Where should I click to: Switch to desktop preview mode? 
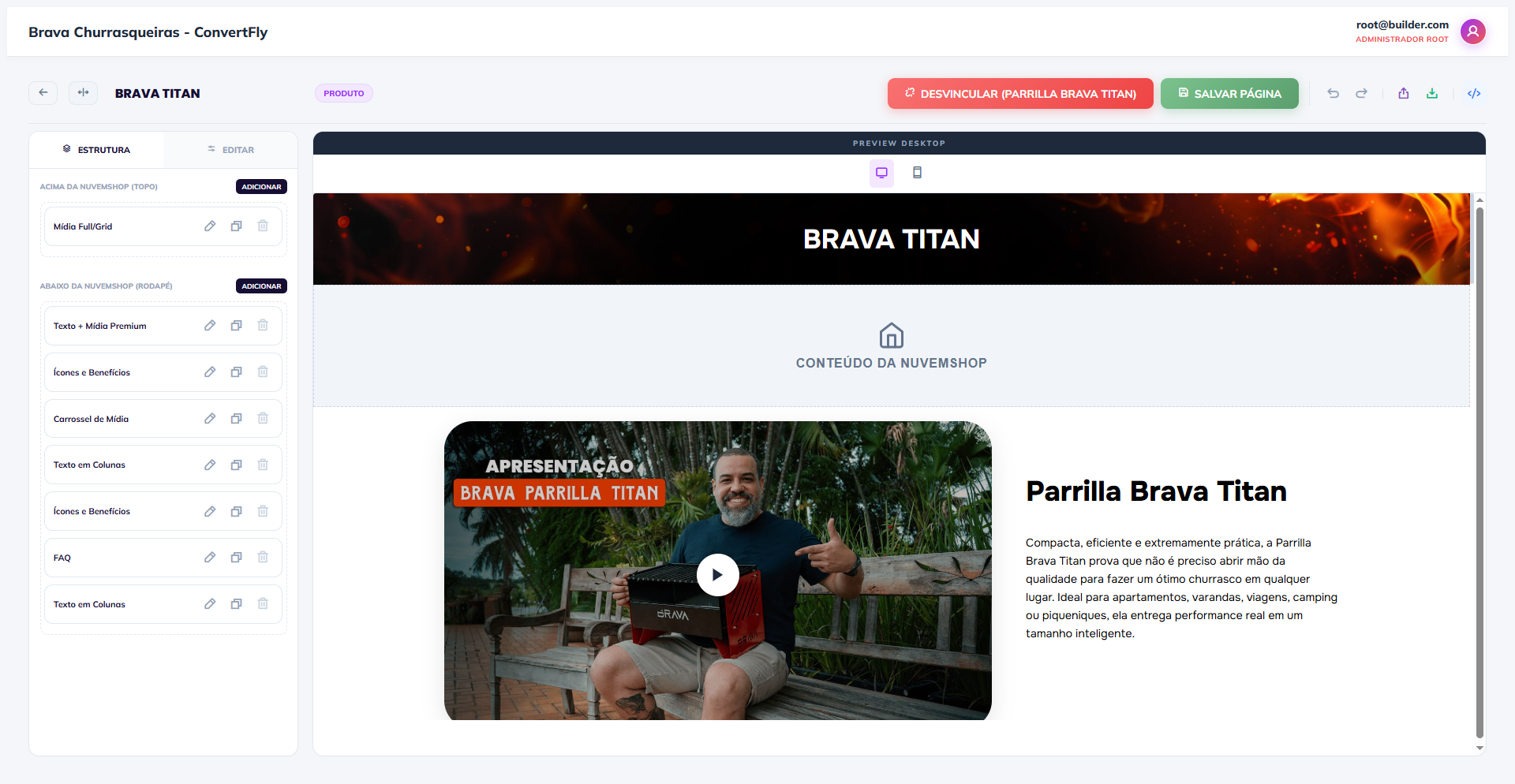(881, 173)
